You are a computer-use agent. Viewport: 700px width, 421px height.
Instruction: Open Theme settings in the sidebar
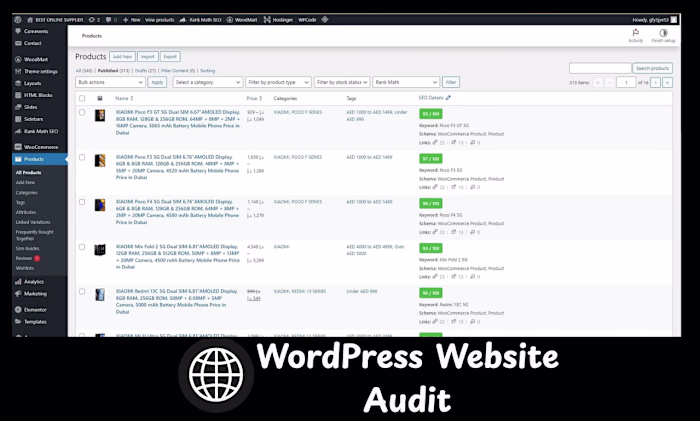pos(41,71)
